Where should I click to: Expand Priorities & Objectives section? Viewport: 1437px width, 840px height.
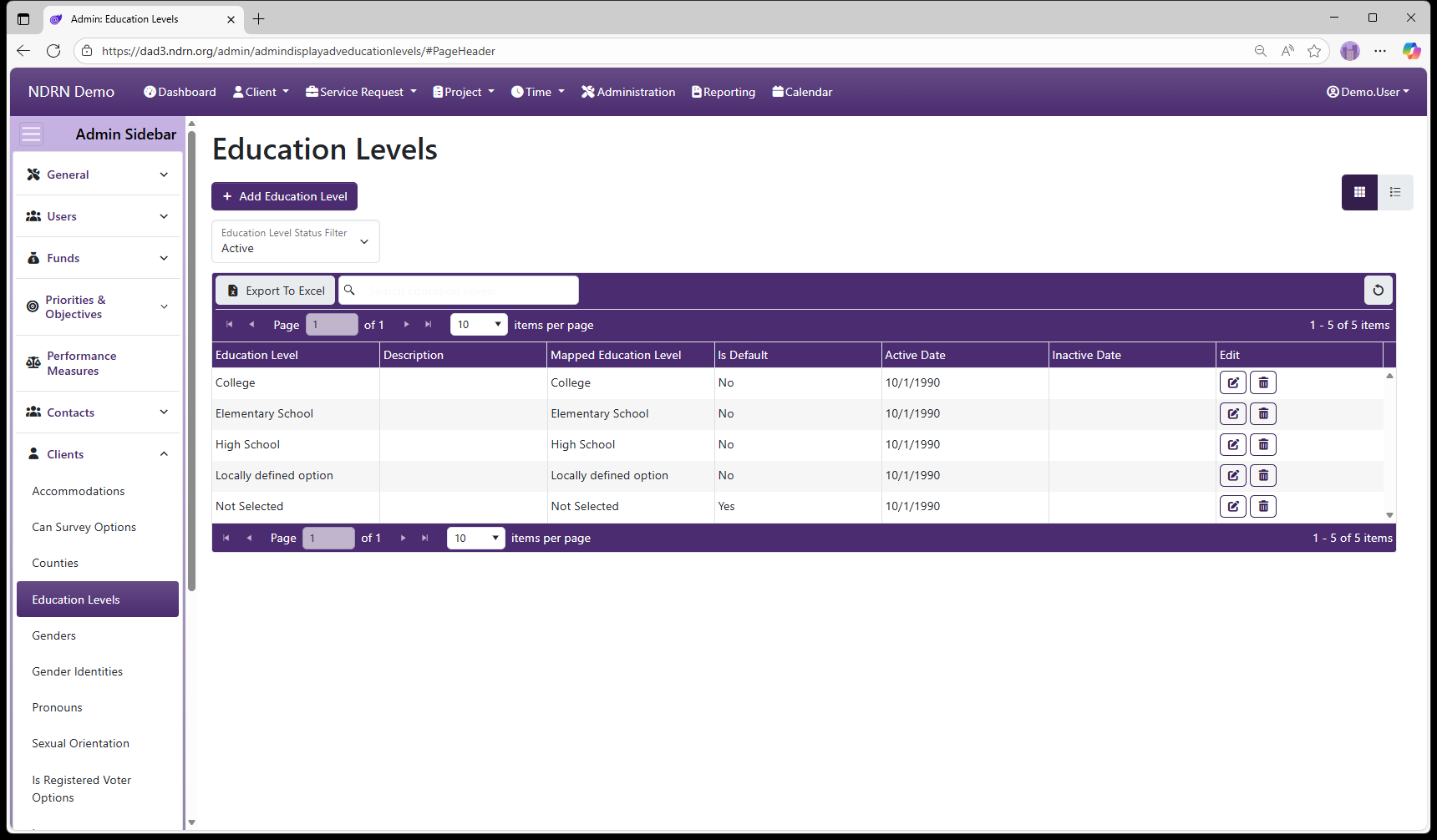point(98,306)
